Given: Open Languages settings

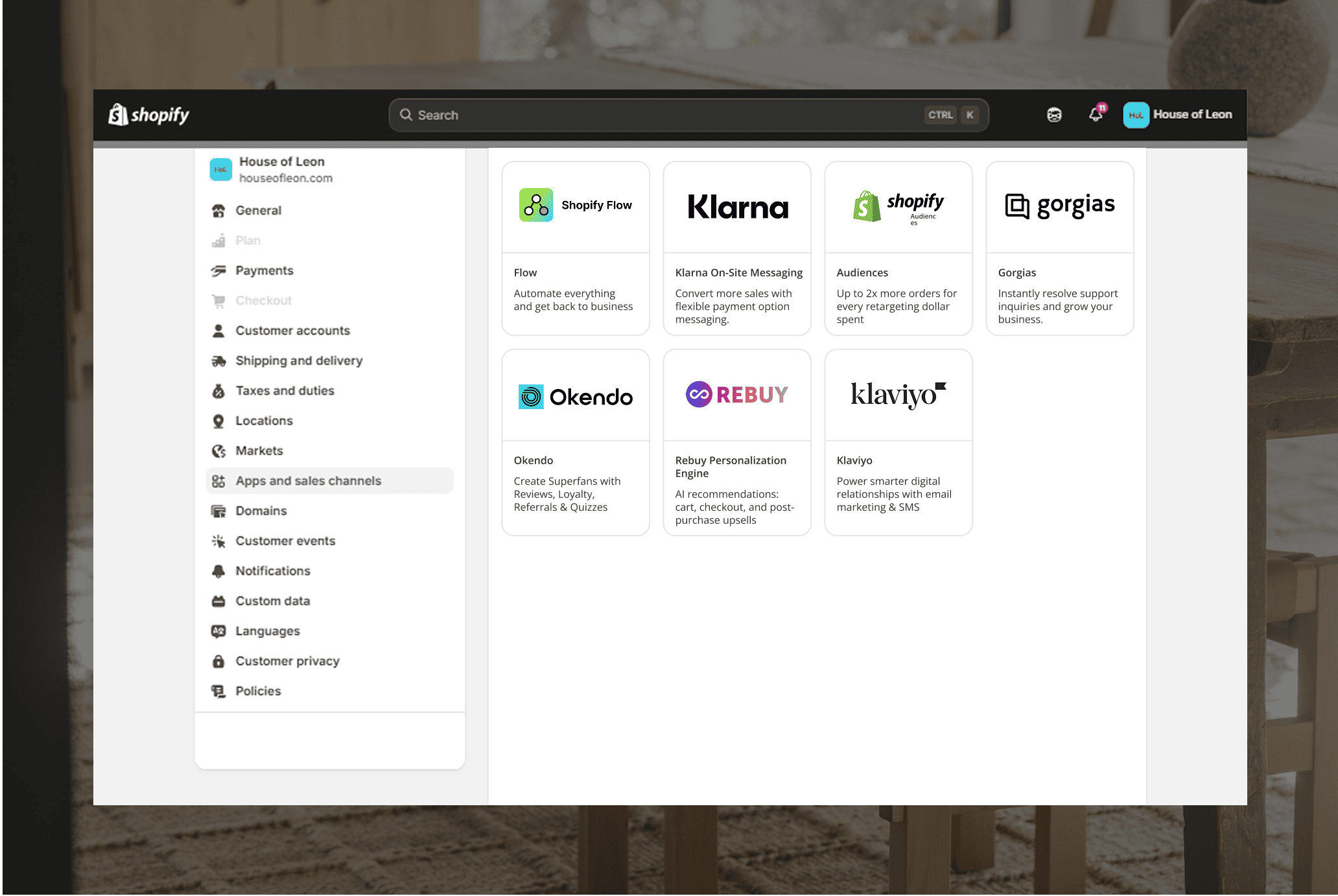Looking at the screenshot, I should click(x=267, y=631).
